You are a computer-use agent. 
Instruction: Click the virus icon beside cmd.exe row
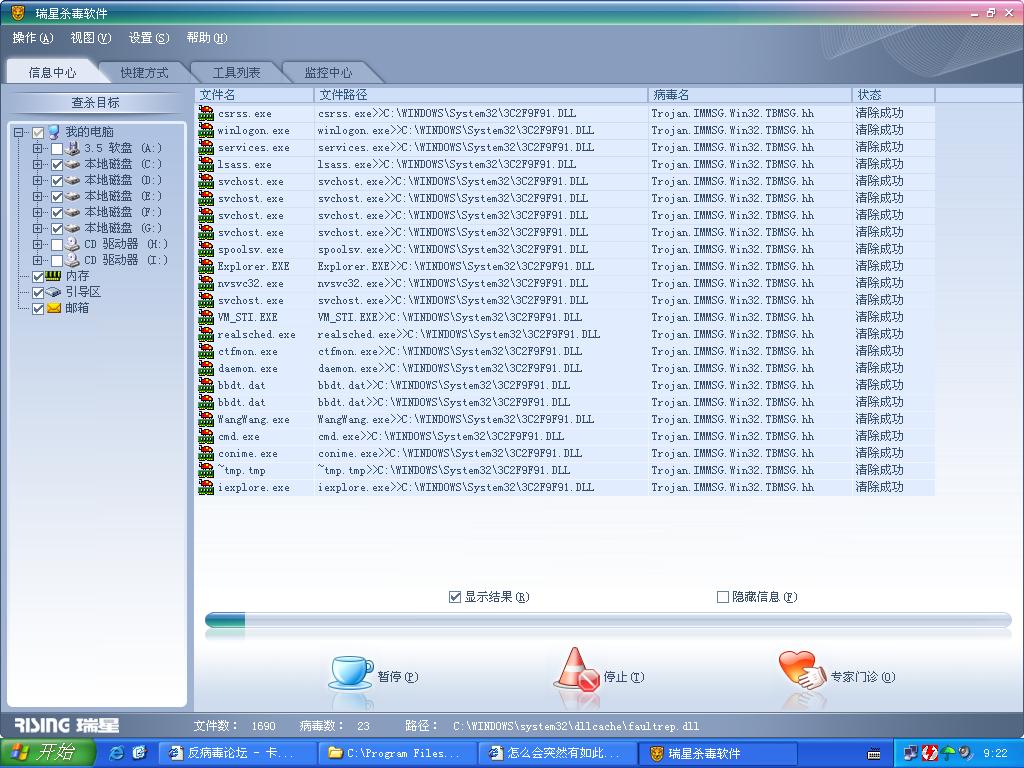click(206, 436)
